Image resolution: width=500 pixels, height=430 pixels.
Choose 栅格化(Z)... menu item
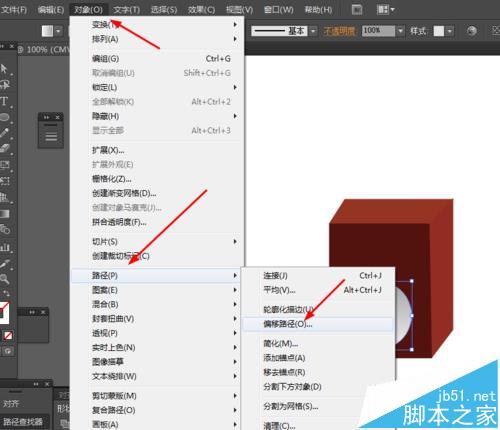157,179
